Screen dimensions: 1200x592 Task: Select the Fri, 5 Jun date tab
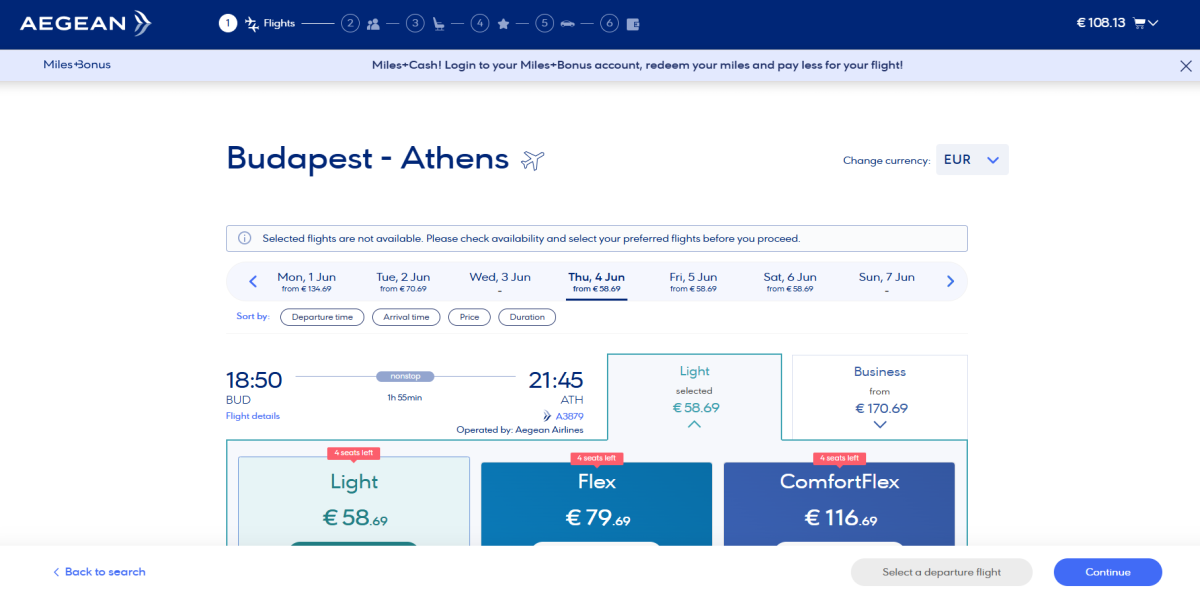tap(693, 282)
